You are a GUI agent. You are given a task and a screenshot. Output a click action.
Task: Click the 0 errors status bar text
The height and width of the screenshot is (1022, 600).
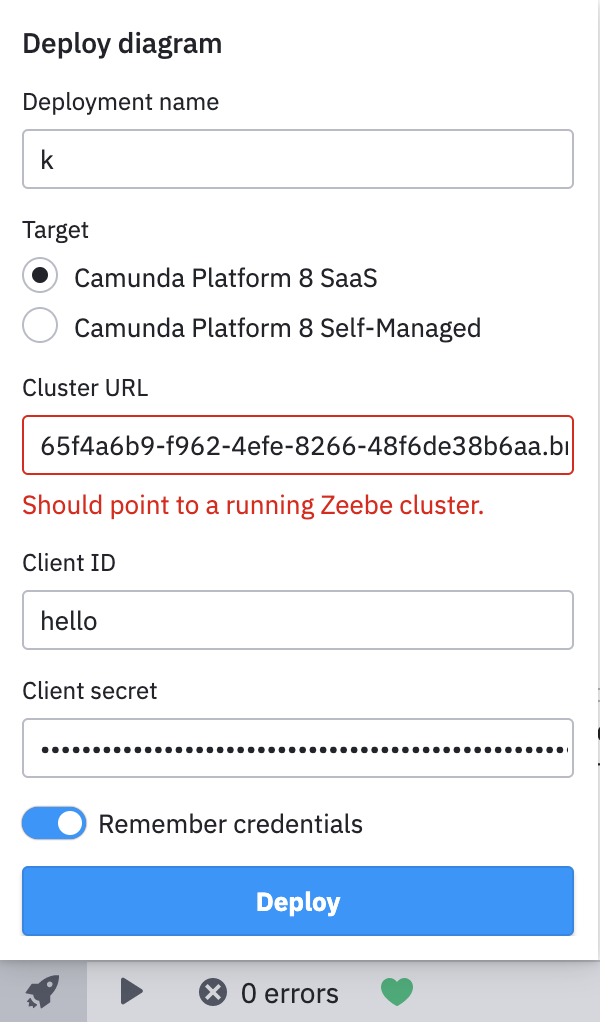(x=290, y=991)
